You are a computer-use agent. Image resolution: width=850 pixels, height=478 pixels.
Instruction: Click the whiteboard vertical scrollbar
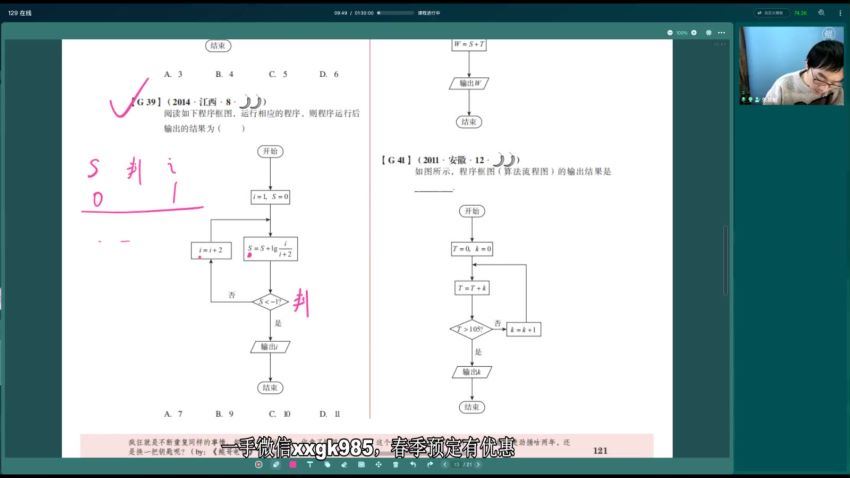[x=725, y=260]
